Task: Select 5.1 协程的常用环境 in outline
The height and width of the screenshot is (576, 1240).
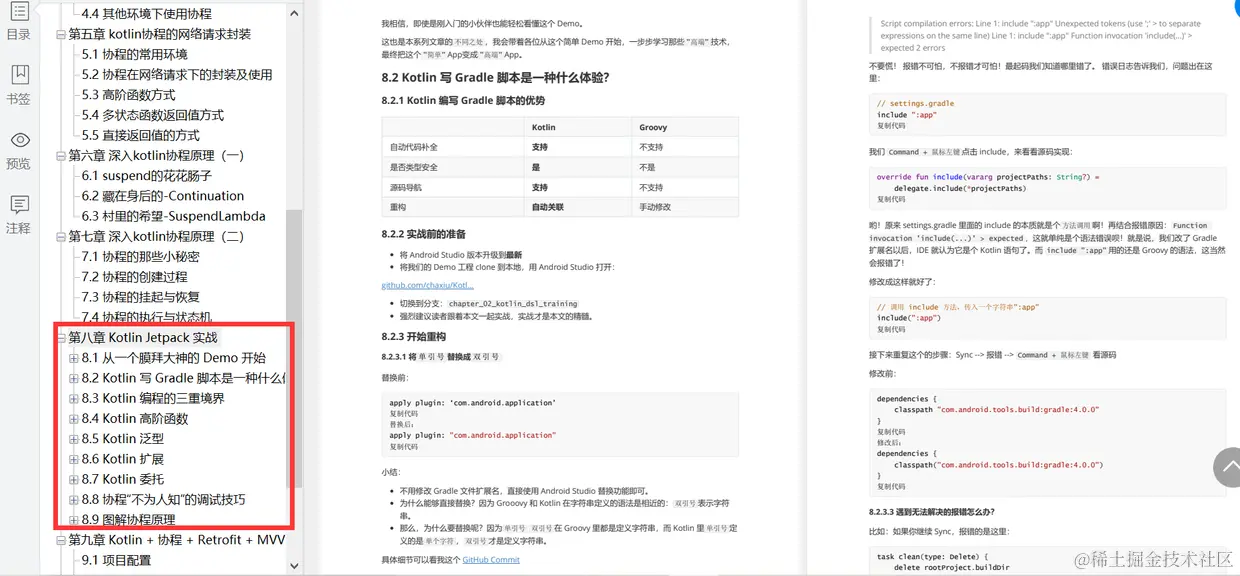Action: click(x=135, y=54)
